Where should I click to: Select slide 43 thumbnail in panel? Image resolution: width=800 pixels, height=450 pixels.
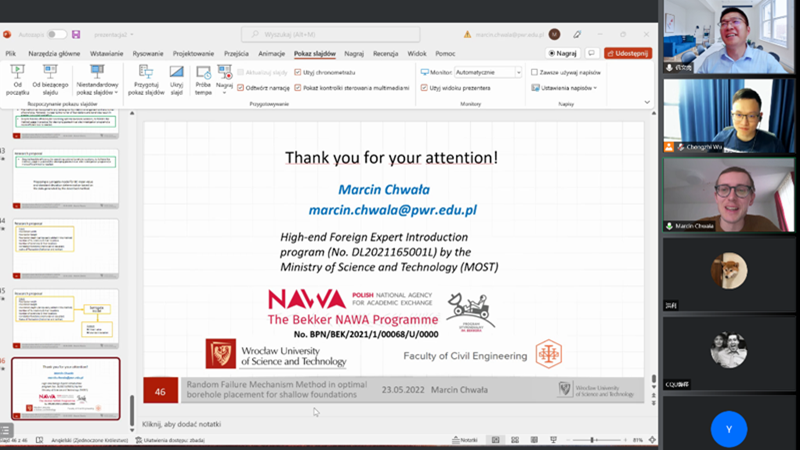(66, 179)
